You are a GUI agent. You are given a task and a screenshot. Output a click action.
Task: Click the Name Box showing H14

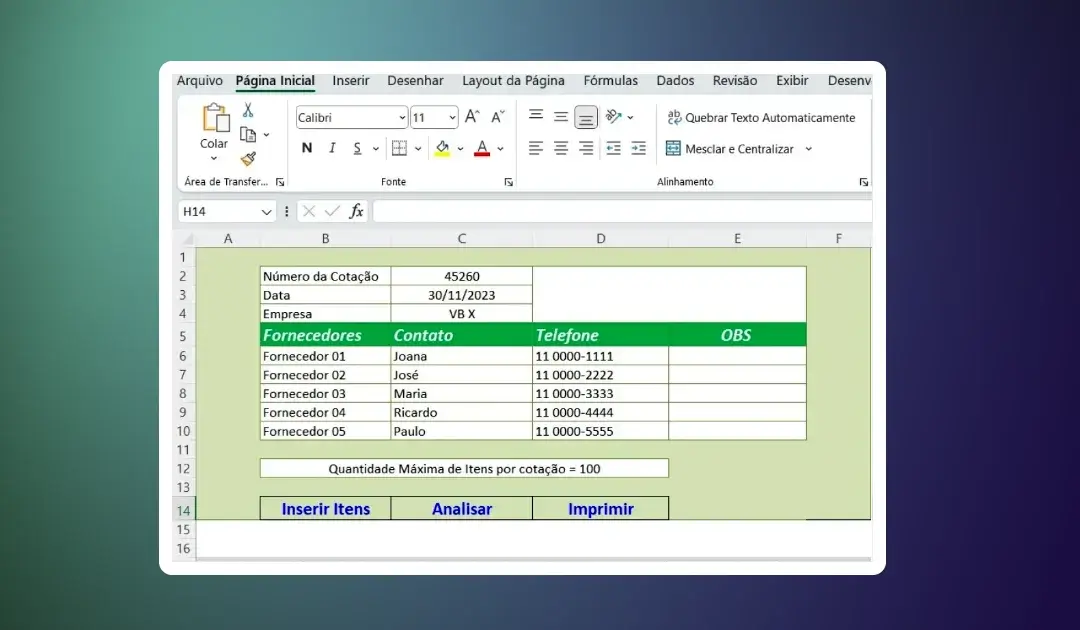click(219, 212)
